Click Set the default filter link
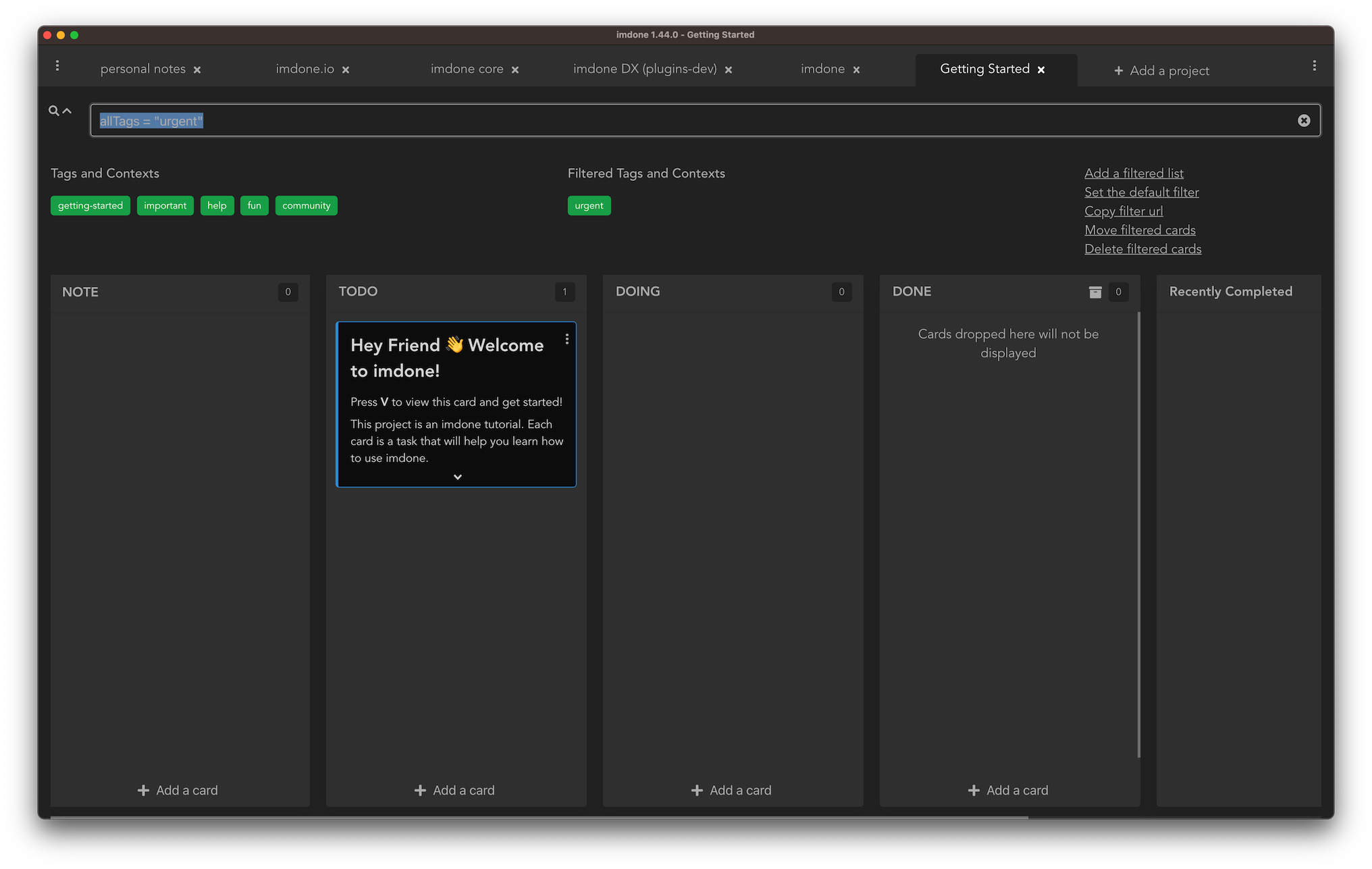Image resolution: width=1372 pixels, height=869 pixels. pyautogui.click(x=1142, y=192)
